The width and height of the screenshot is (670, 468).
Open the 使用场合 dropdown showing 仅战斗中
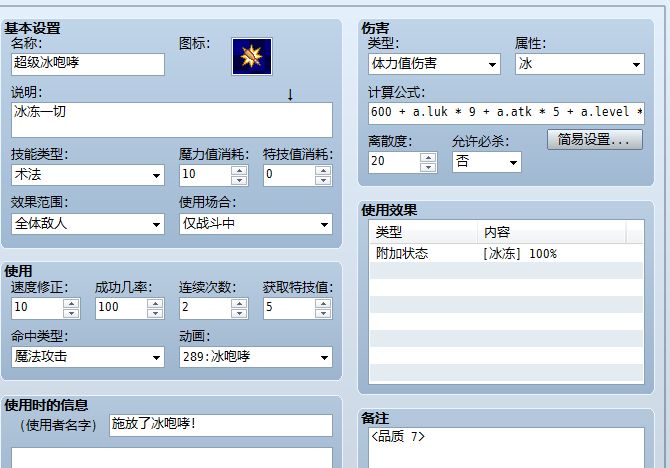(x=256, y=224)
